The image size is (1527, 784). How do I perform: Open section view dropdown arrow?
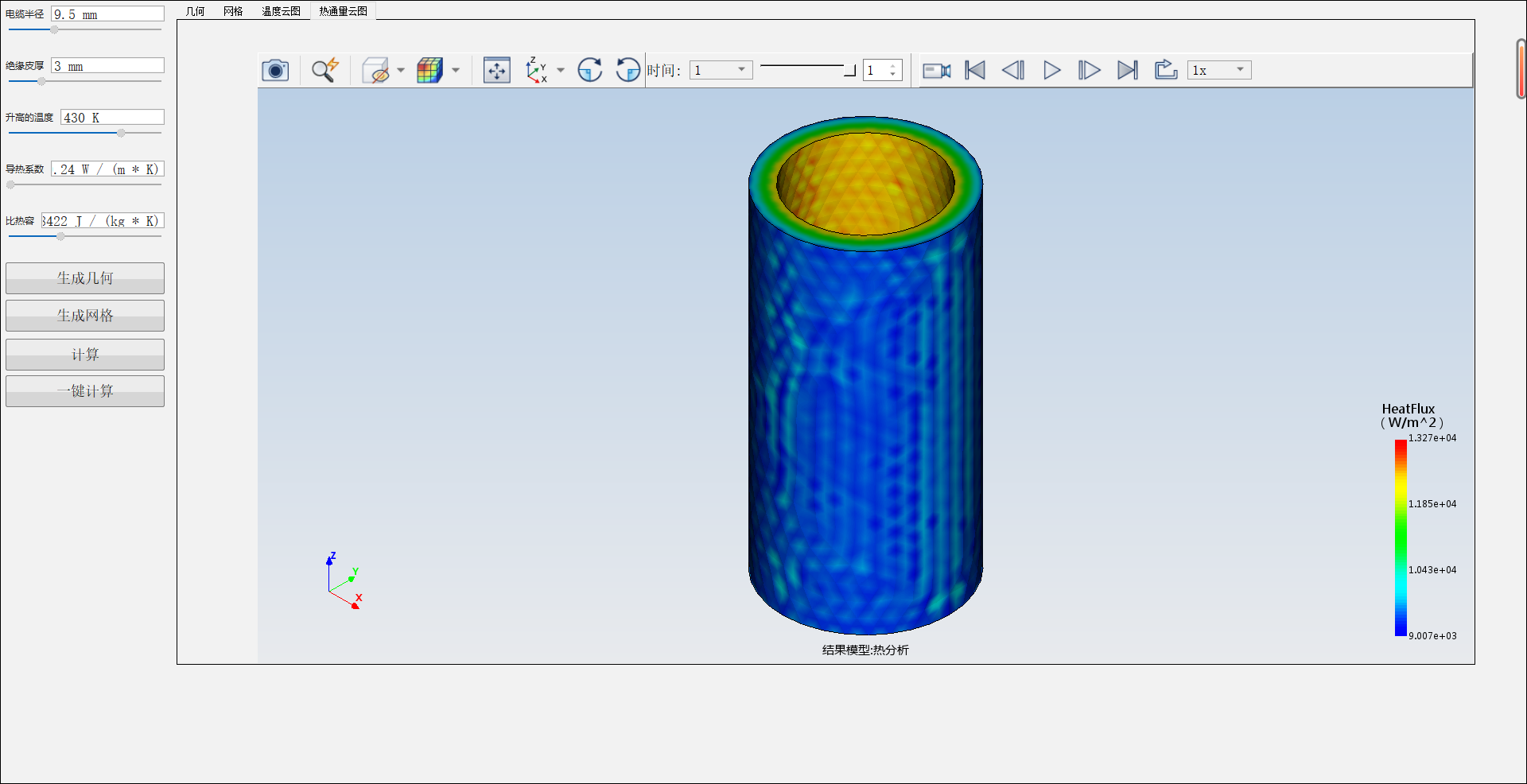[x=401, y=70]
